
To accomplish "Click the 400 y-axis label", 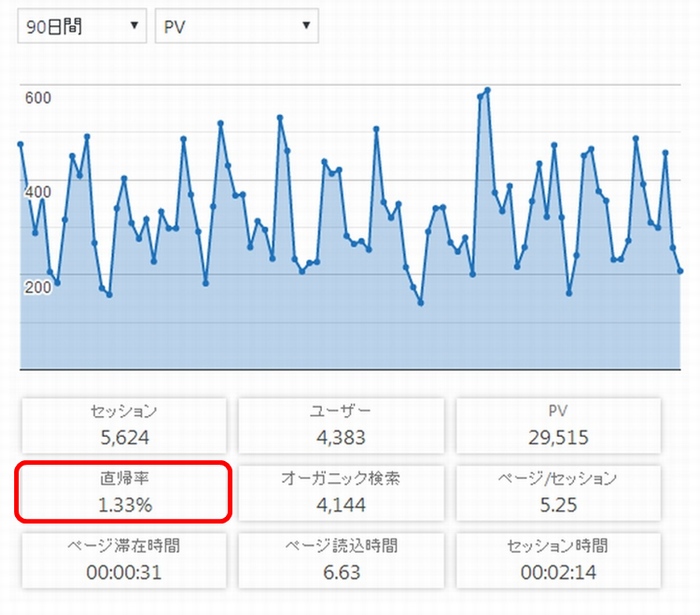I will click(x=38, y=192).
